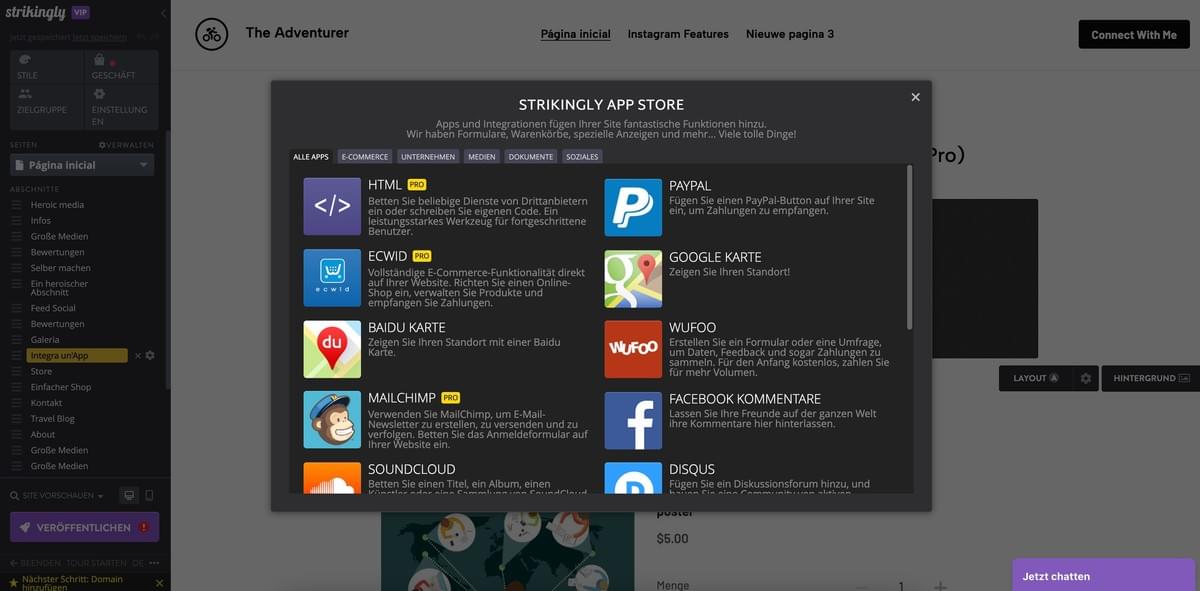Open more options dots in bottom bar
The width and height of the screenshot is (1200, 591).
pos(153,563)
